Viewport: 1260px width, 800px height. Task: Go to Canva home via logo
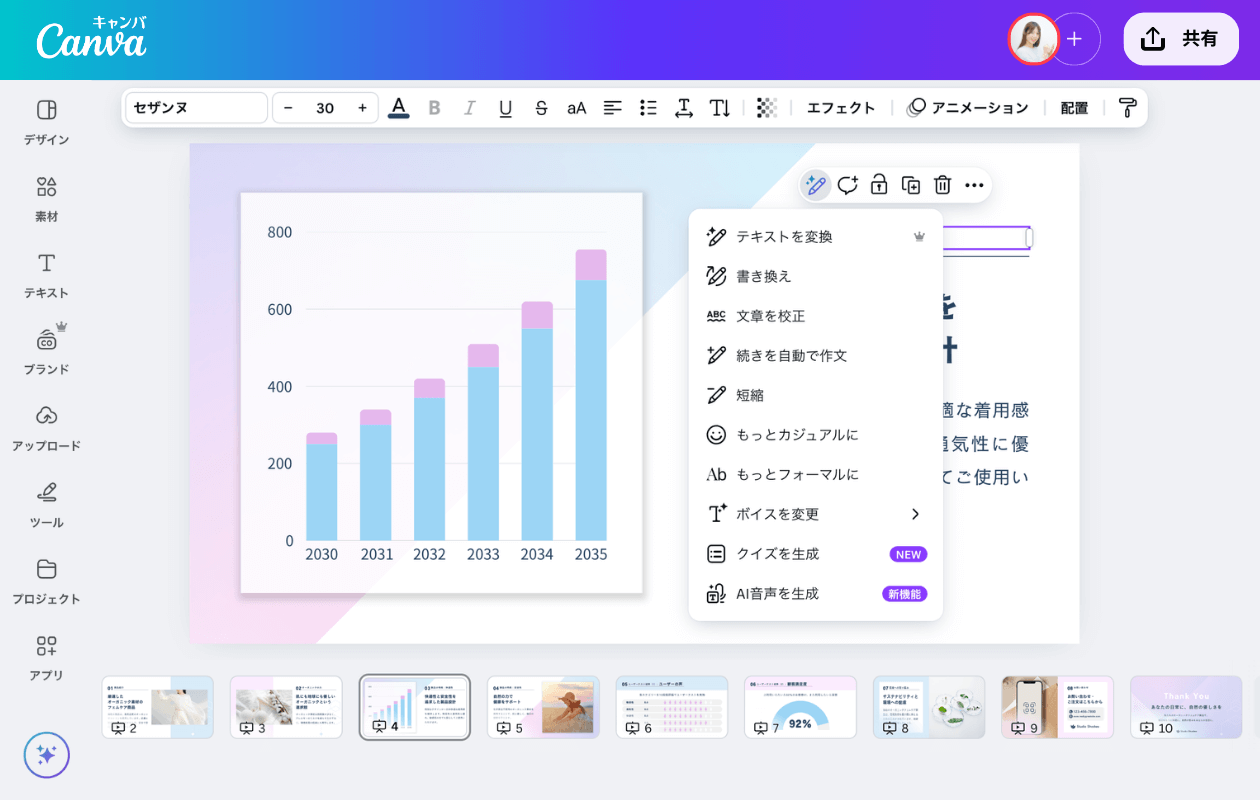(91, 37)
